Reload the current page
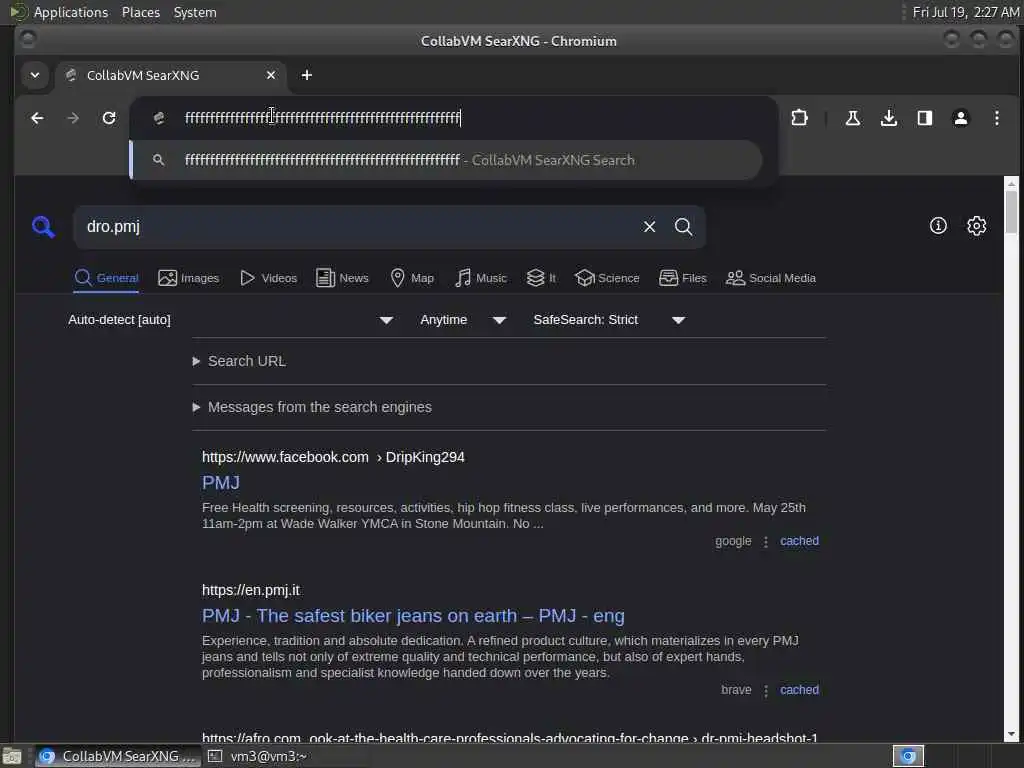This screenshot has height=768, width=1024. (109, 118)
